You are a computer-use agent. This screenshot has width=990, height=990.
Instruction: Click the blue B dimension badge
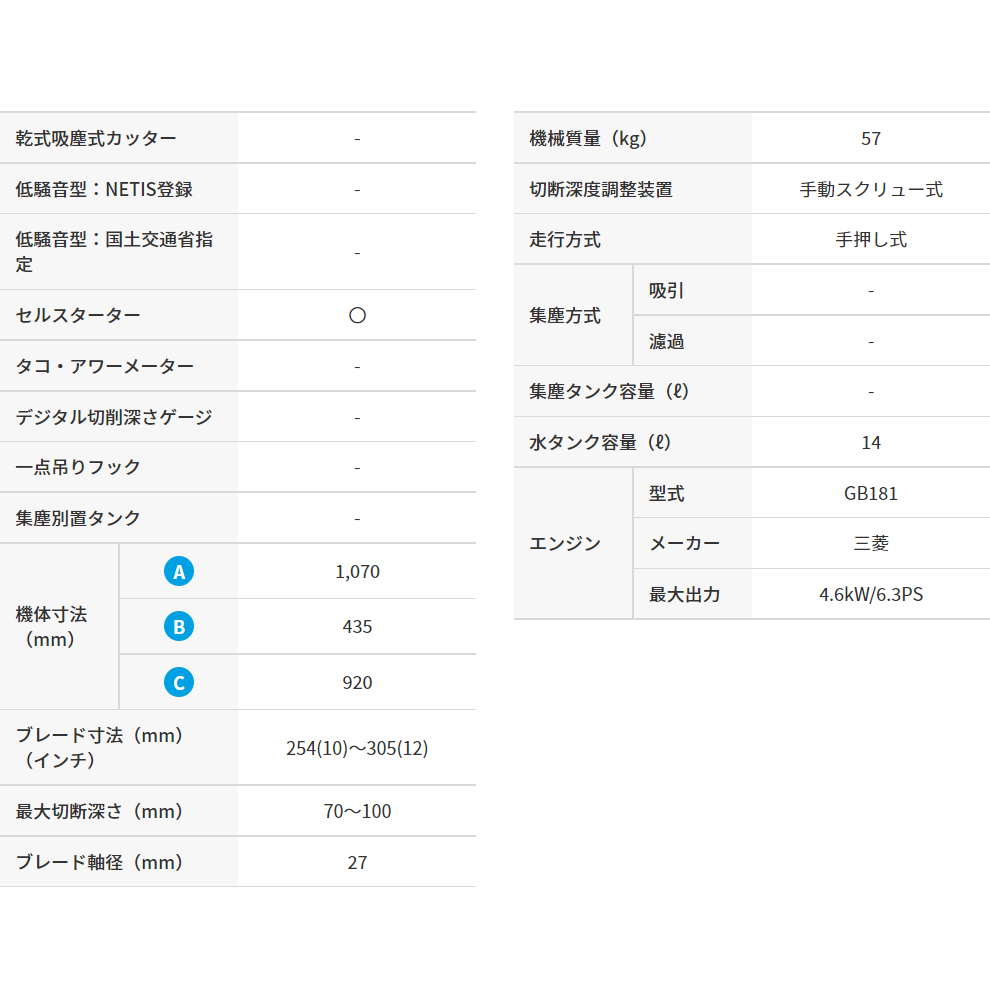[x=179, y=627]
